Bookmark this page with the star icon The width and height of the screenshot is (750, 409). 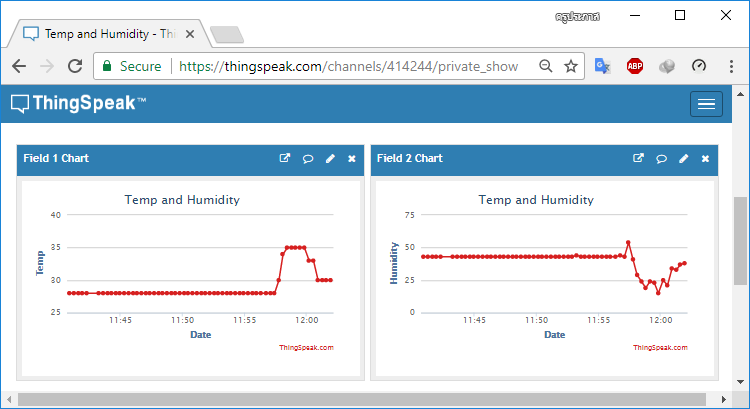[x=571, y=66]
